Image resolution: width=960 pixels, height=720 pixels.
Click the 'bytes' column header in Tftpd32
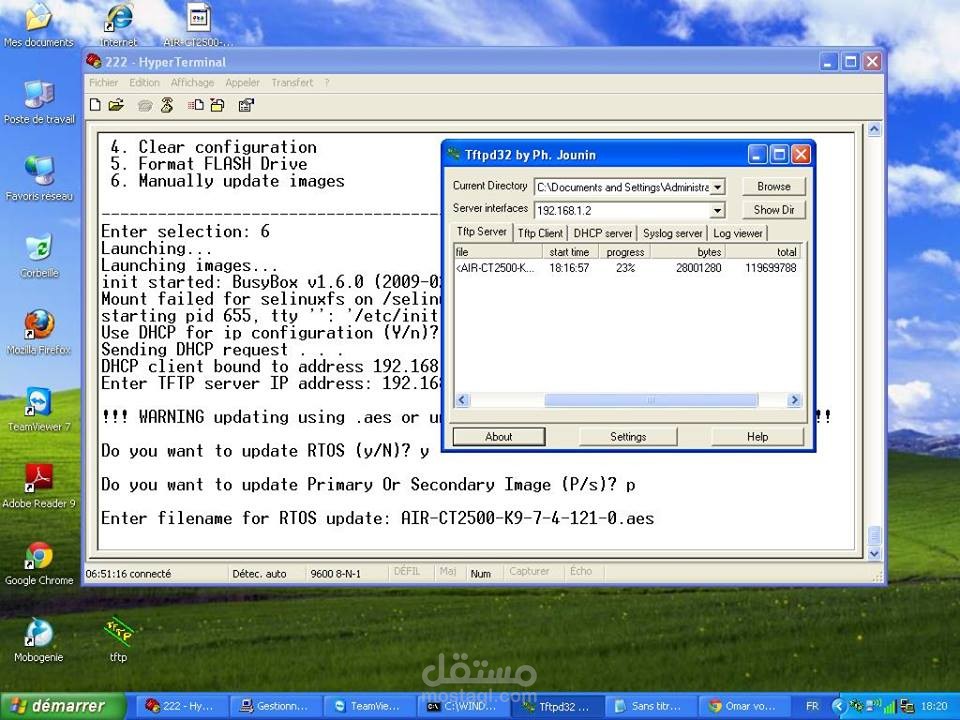point(688,252)
